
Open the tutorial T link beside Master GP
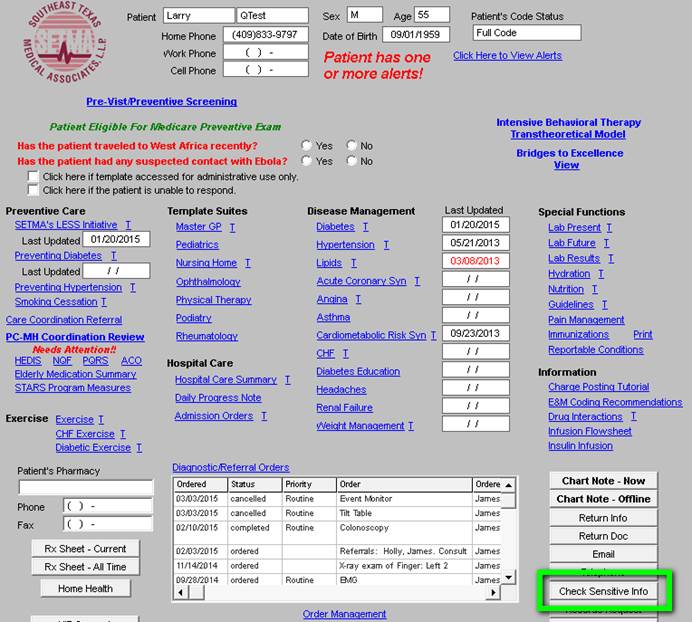click(232, 227)
